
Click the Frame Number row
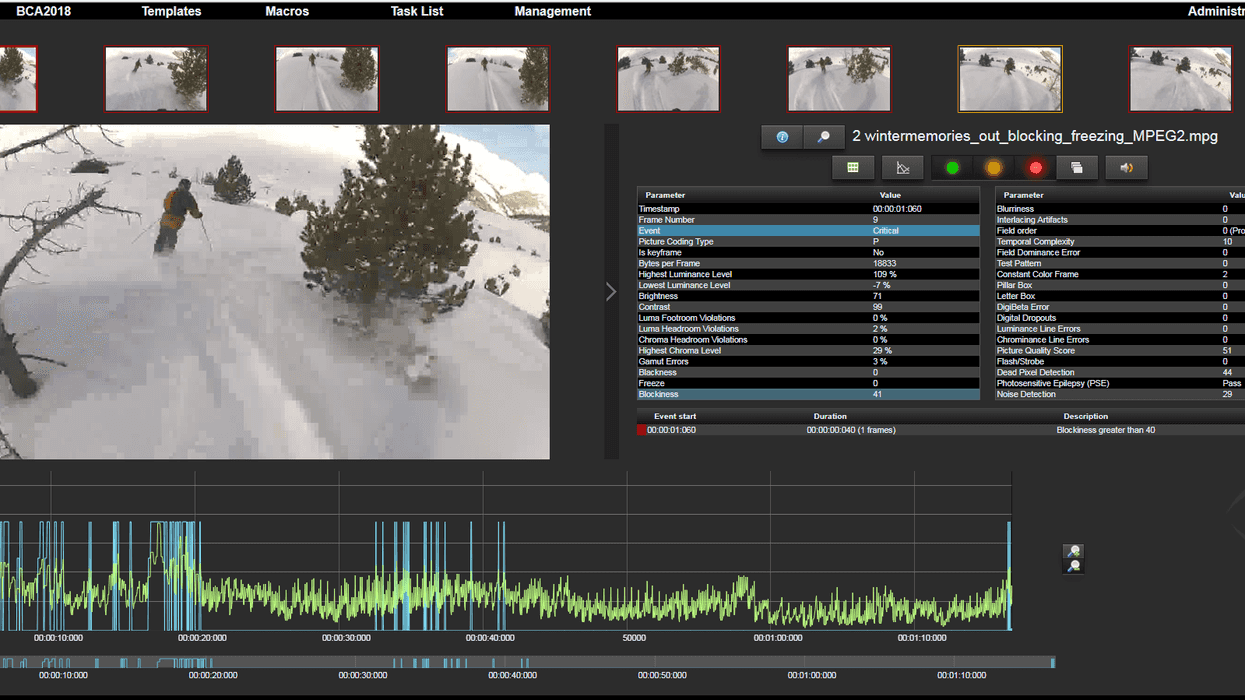[808, 220]
